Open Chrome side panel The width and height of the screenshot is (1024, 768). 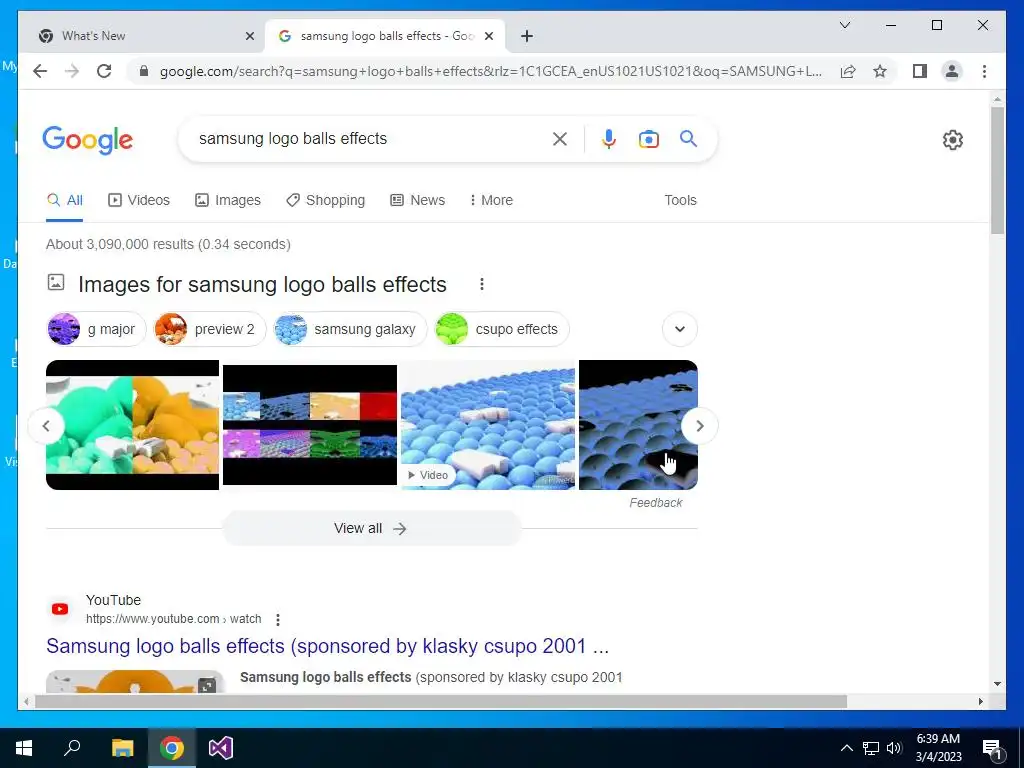[x=920, y=71]
